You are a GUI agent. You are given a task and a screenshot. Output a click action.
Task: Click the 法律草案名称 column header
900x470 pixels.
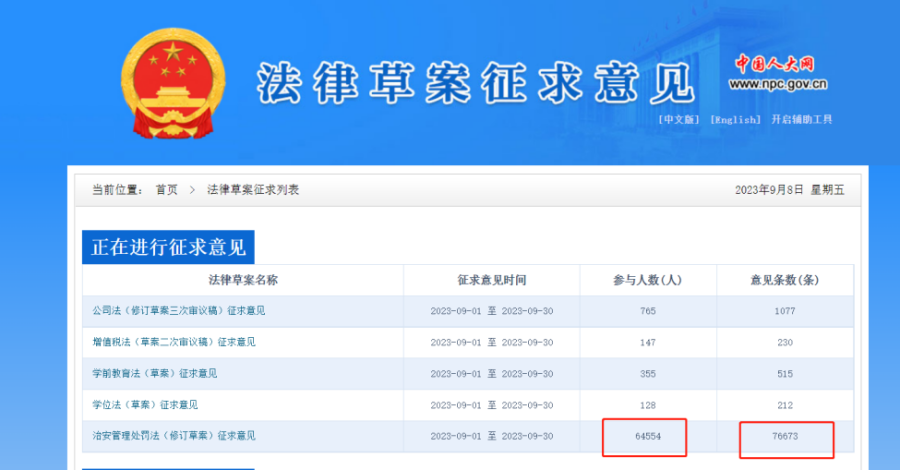tap(243, 280)
